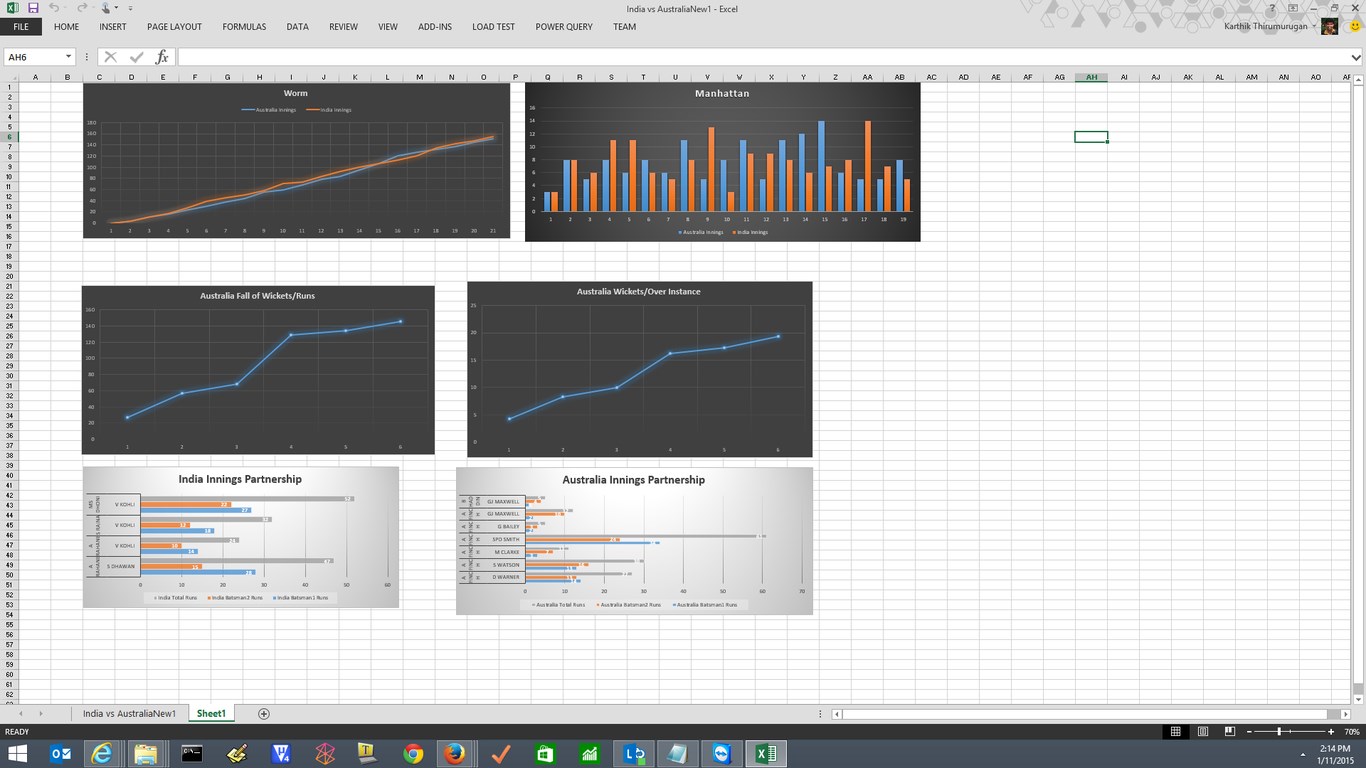Select Normal view in status bar
Screen dimensions: 1366x768
tap(1176, 732)
